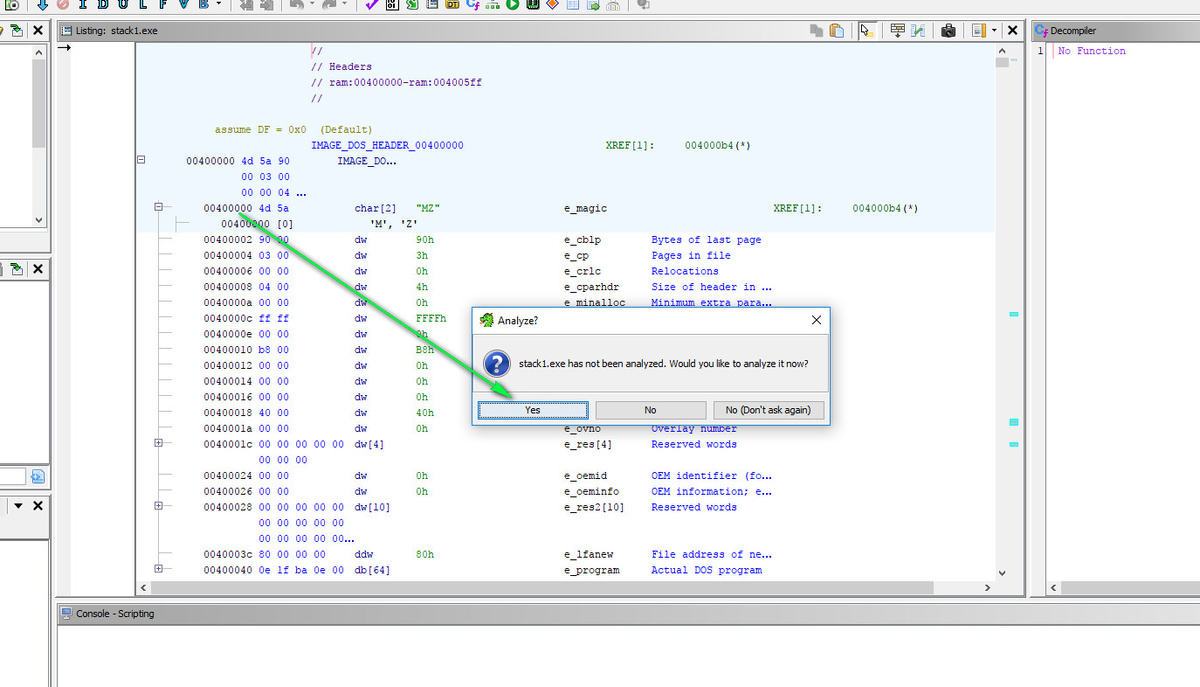Image resolution: width=1200 pixels, height=687 pixels.
Task: Click the Listing vertical scrollbar thumb
Action: (x=1002, y=62)
